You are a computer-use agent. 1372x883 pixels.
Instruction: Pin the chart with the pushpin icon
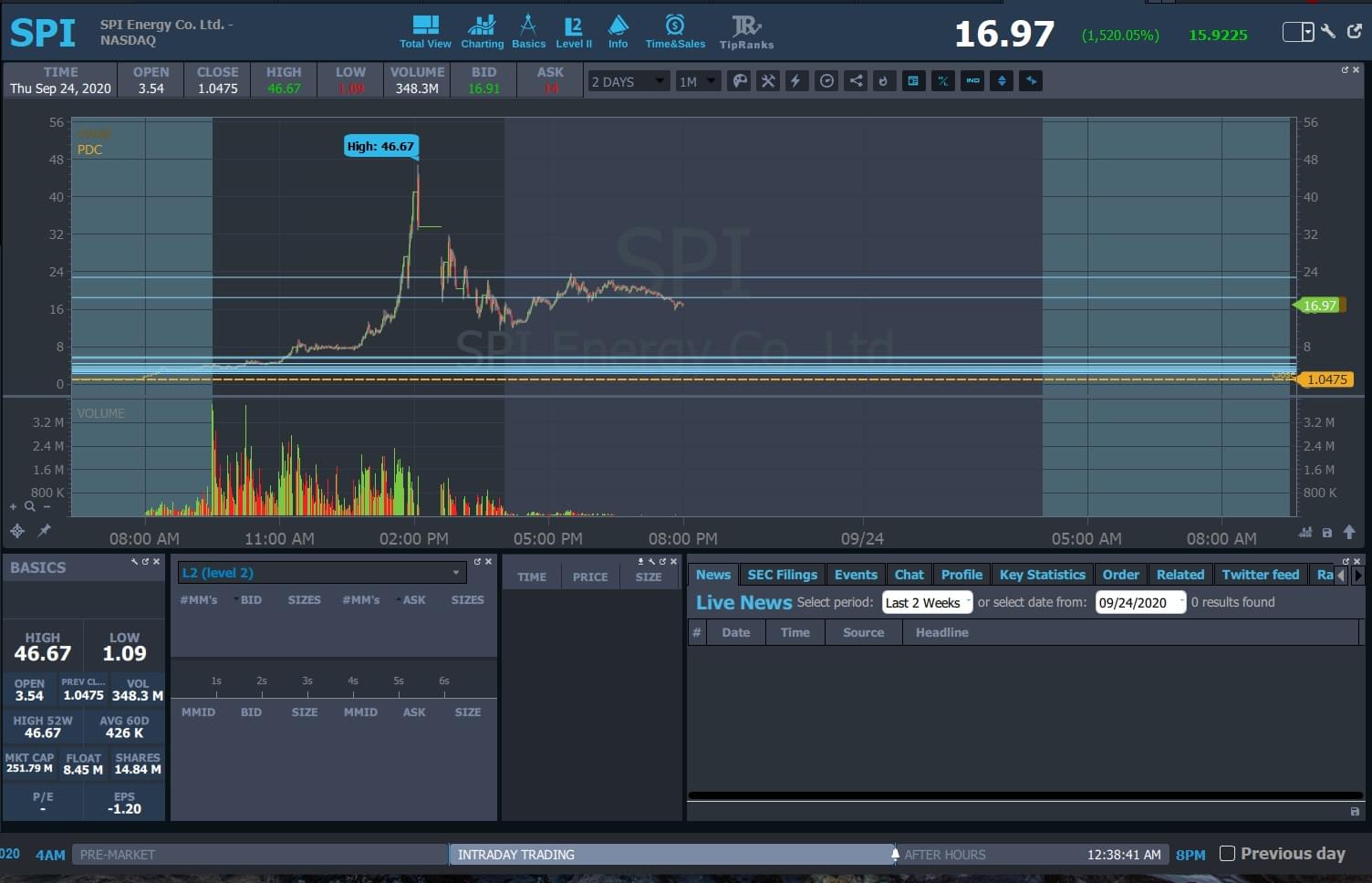point(44,530)
